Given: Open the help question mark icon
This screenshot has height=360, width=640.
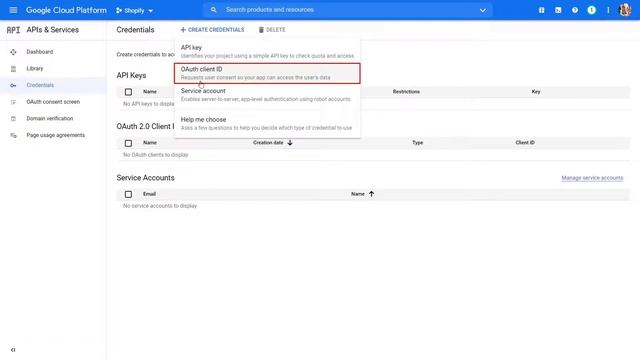Looking at the screenshot, I should click(x=575, y=10).
